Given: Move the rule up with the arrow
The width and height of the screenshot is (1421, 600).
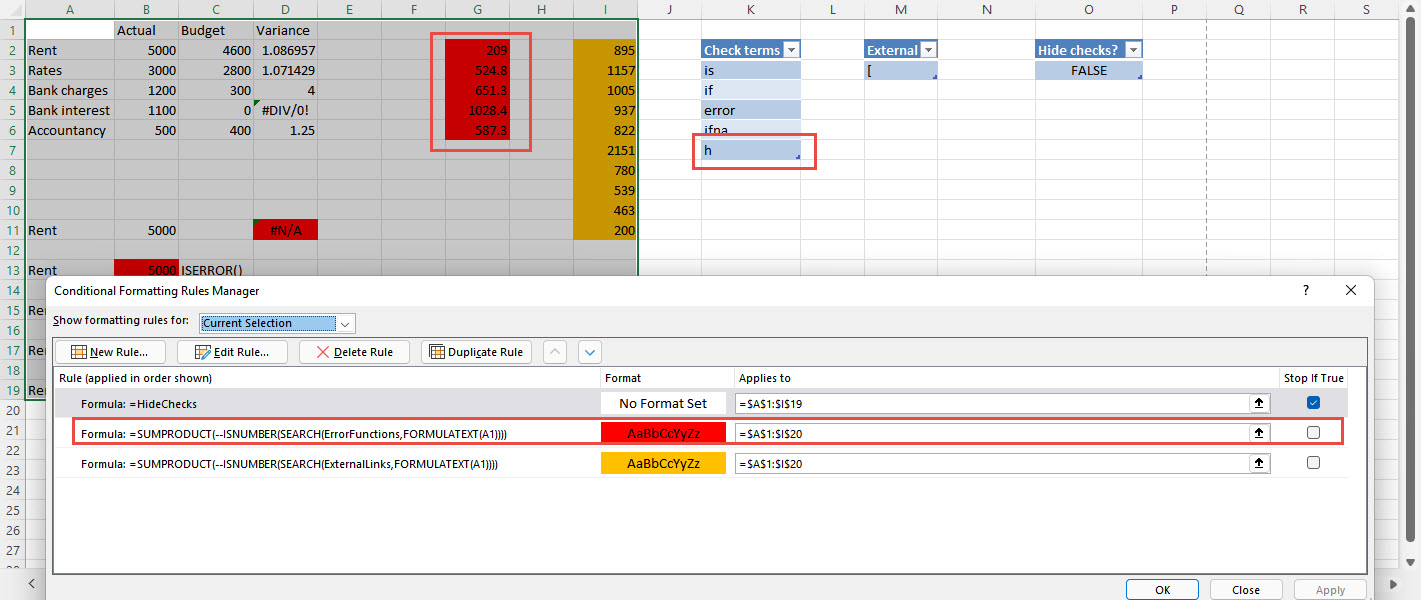Looking at the screenshot, I should 556,352.
